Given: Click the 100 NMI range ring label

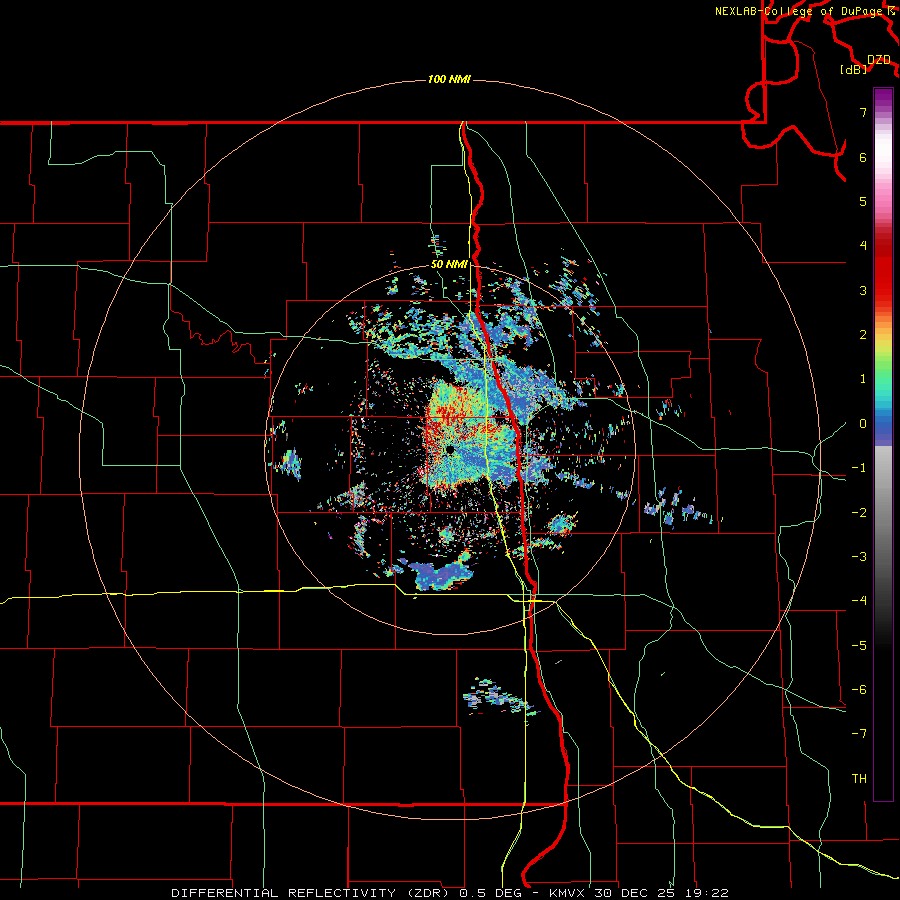Looking at the screenshot, I should tap(449, 79).
